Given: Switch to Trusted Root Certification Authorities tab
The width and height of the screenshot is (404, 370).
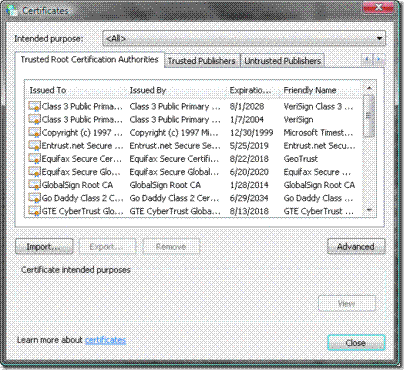Looking at the screenshot, I should [89, 60].
